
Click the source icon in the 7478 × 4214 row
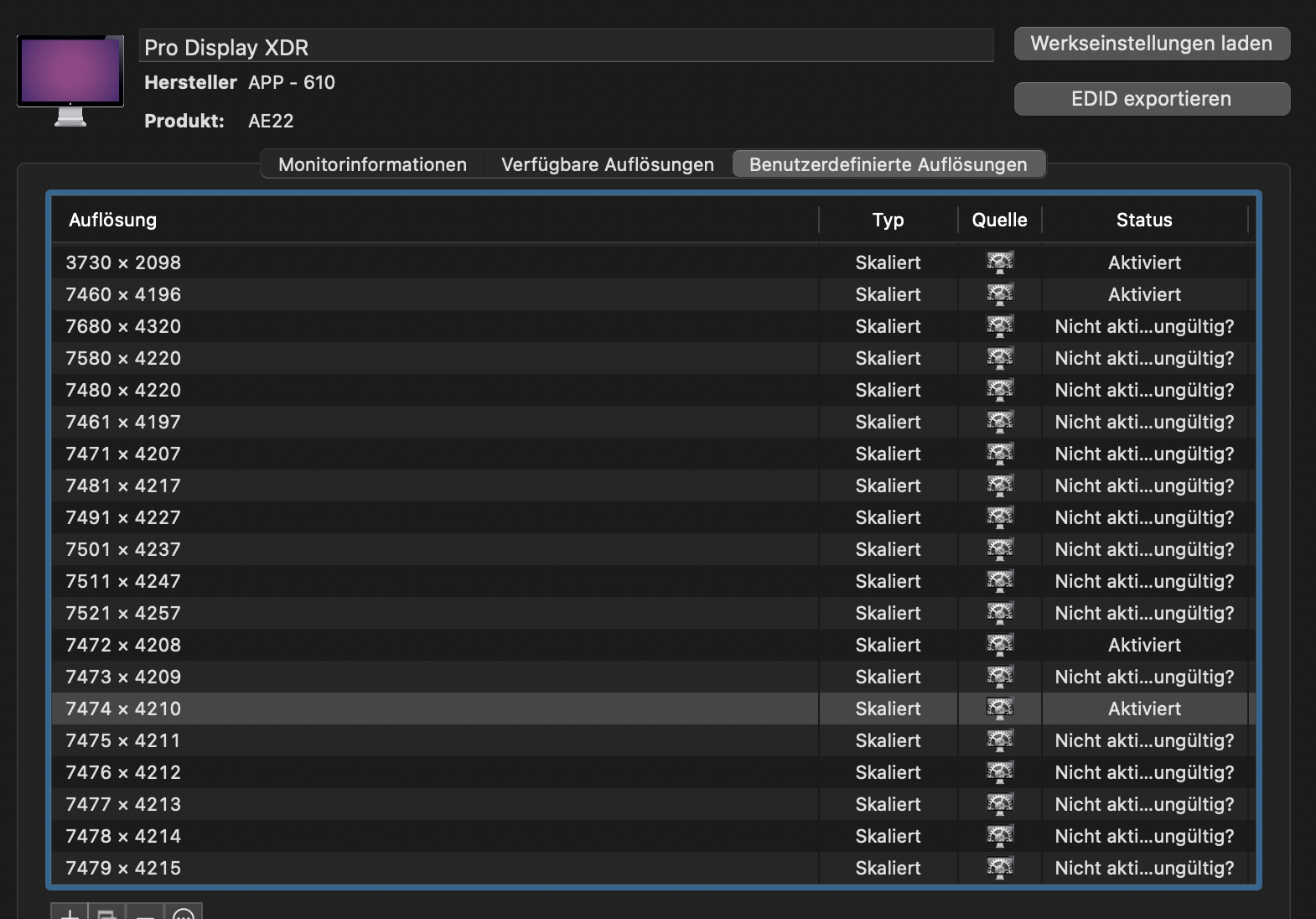coord(1000,836)
